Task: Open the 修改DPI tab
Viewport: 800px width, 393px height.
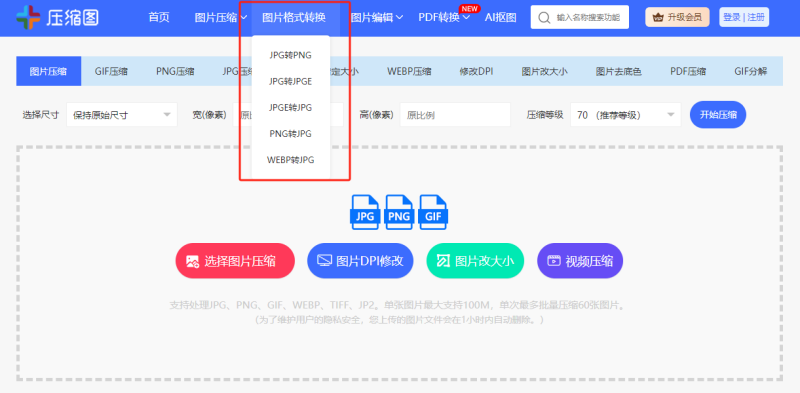Action: [476, 71]
